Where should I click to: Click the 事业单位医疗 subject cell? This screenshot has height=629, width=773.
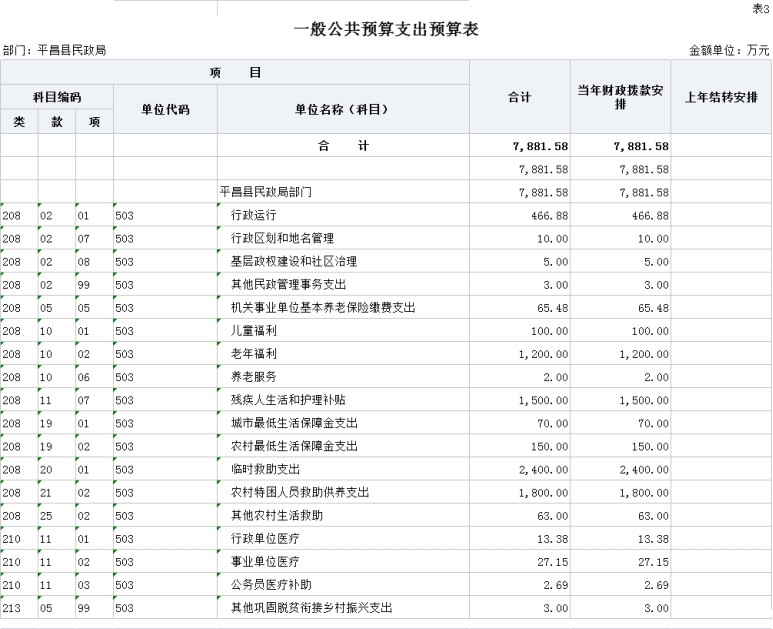264,562
